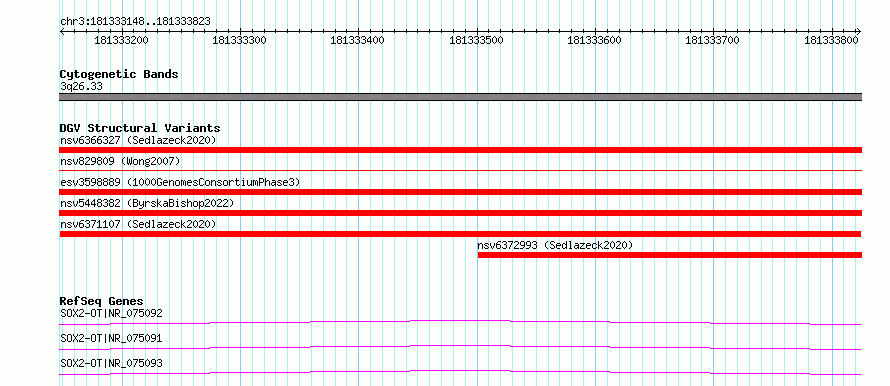Image resolution: width=890 pixels, height=386 pixels.
Task: Select the DGV Structural Variants track title
Action: [140, 128]
